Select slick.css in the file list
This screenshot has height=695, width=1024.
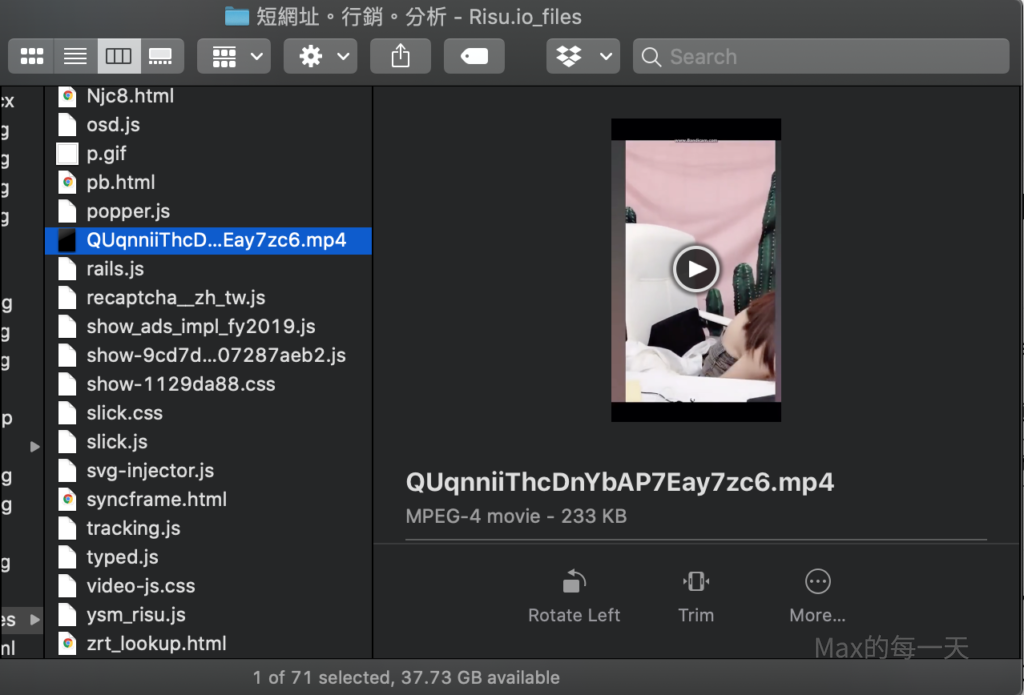[x=124, y=413]
